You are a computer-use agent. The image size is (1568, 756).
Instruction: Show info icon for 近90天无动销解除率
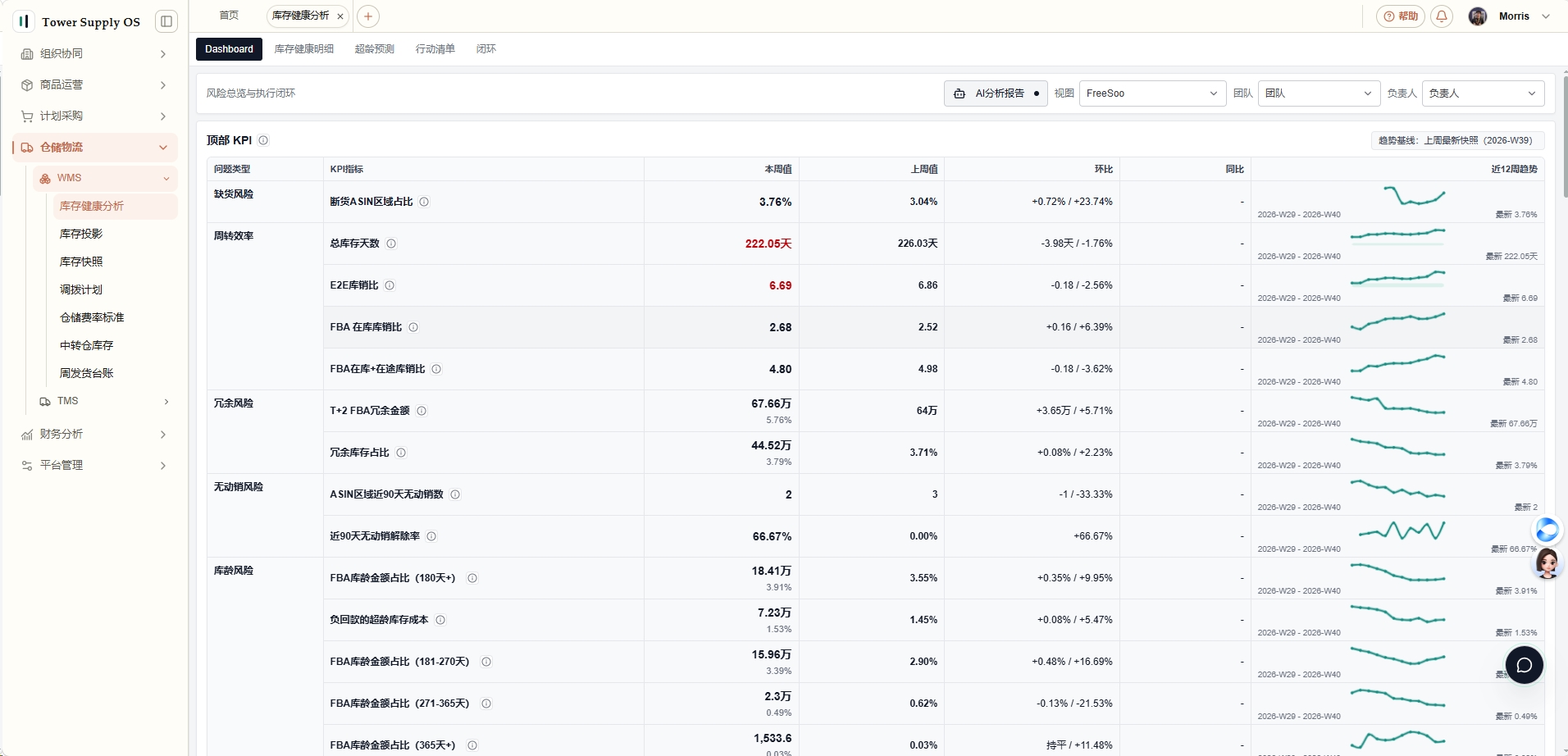[x=431, y=536]
